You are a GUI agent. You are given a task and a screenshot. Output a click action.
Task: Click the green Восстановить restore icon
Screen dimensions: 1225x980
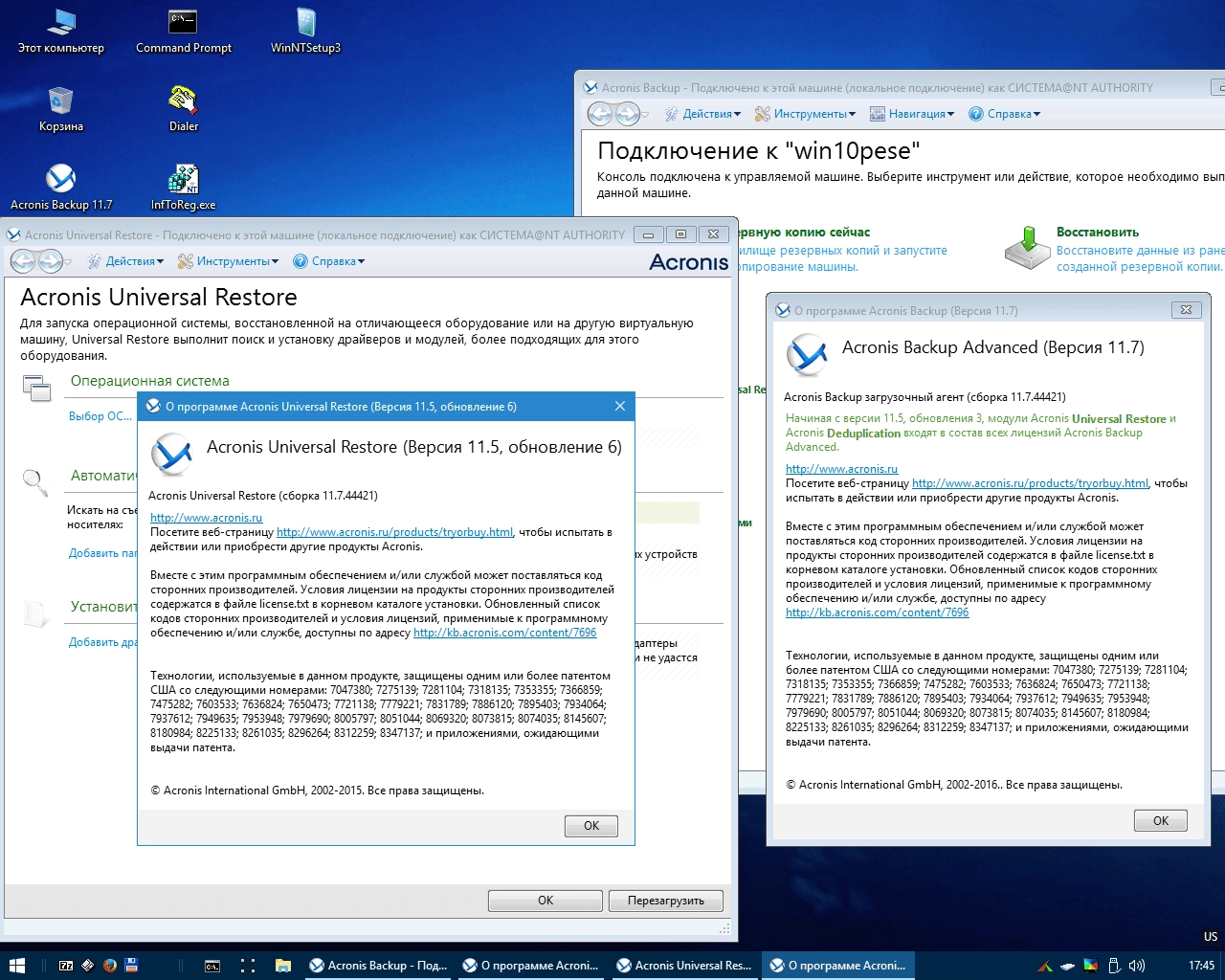coord(1026,248)
